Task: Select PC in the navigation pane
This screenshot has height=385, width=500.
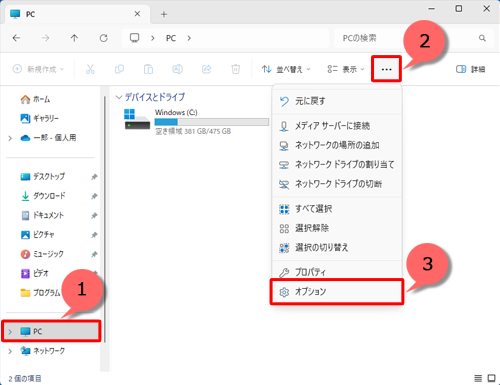Action: tap(51, 331)
